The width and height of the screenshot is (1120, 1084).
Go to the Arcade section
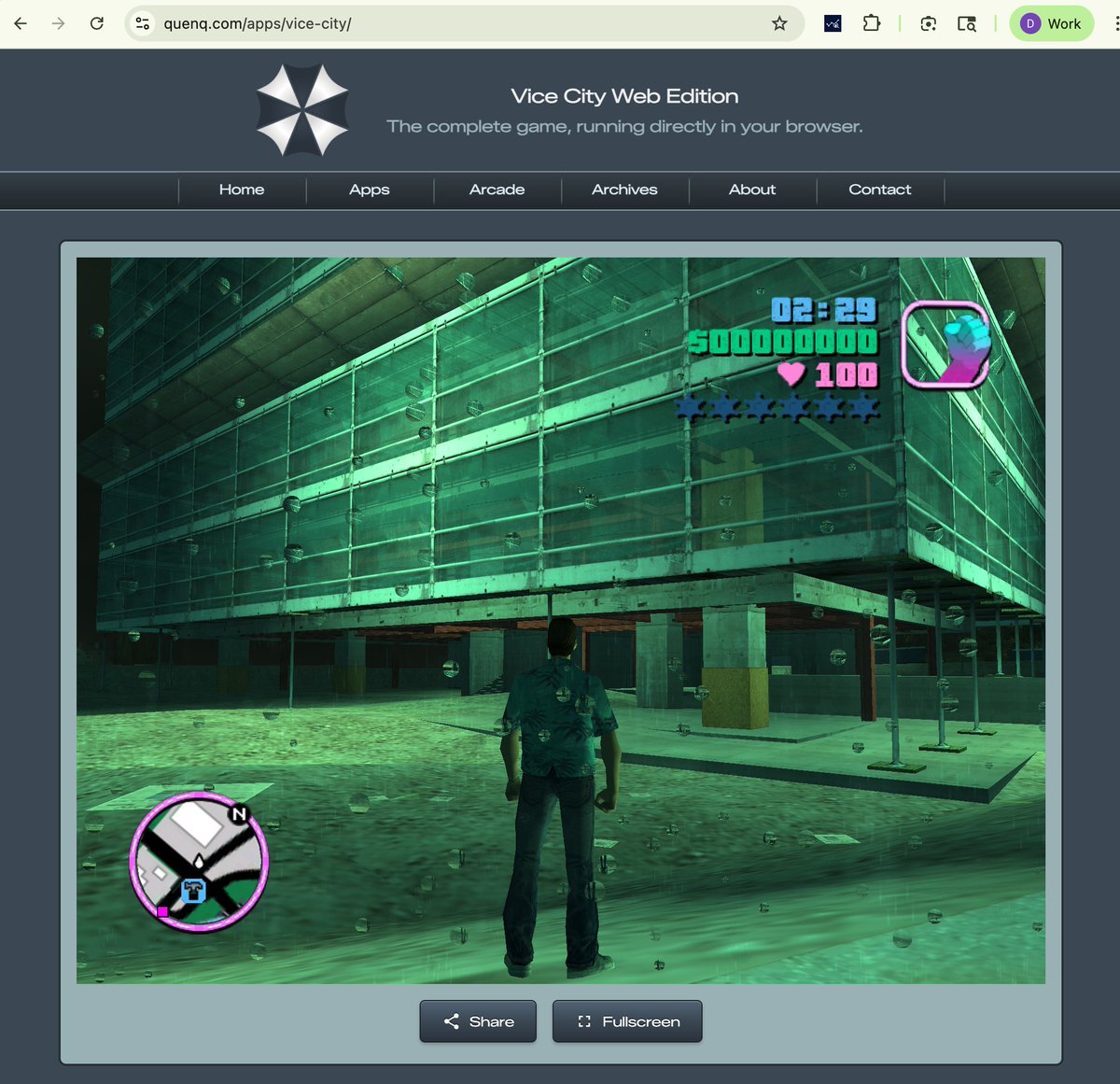tap(497, 190)
